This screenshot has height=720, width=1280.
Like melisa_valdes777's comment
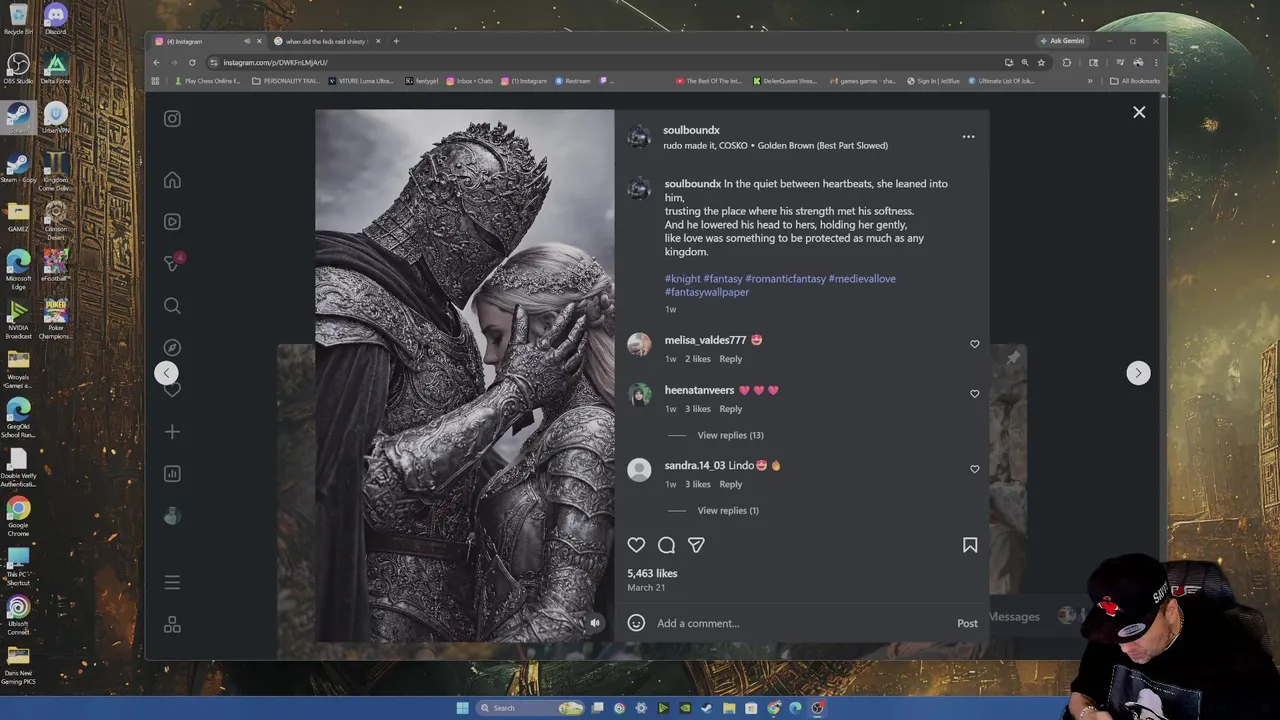tap(975, 344)
